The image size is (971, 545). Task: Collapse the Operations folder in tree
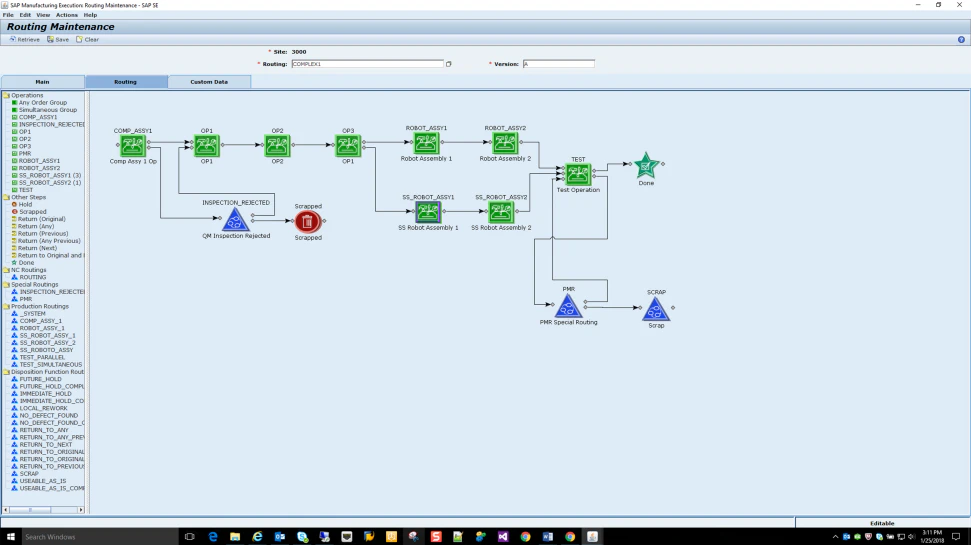pos(6,95)
